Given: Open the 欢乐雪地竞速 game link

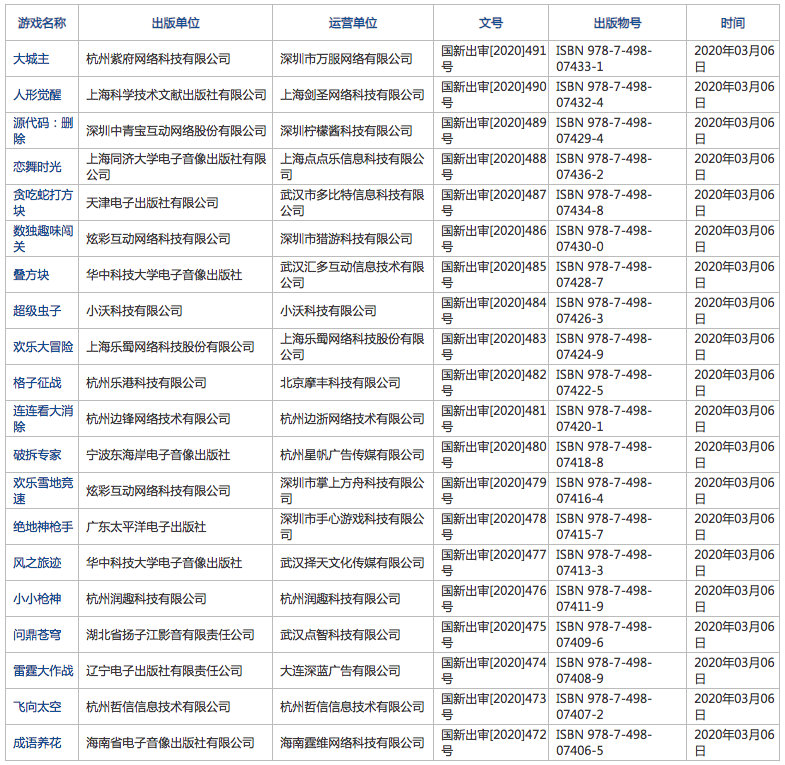Looking at the screenshot, I should point(43,491).
